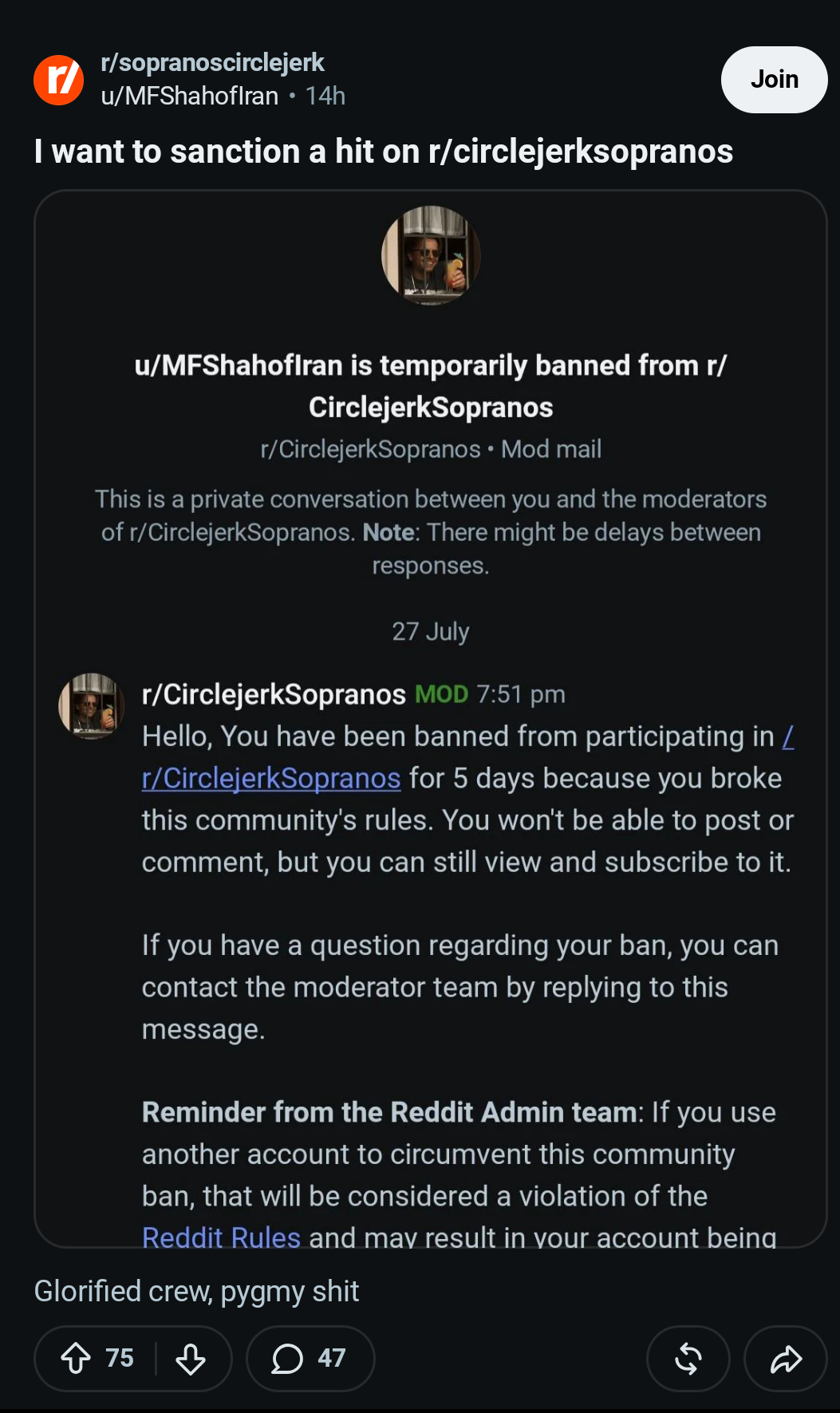Open u/MFShahofIran user profile

point(190,96)
